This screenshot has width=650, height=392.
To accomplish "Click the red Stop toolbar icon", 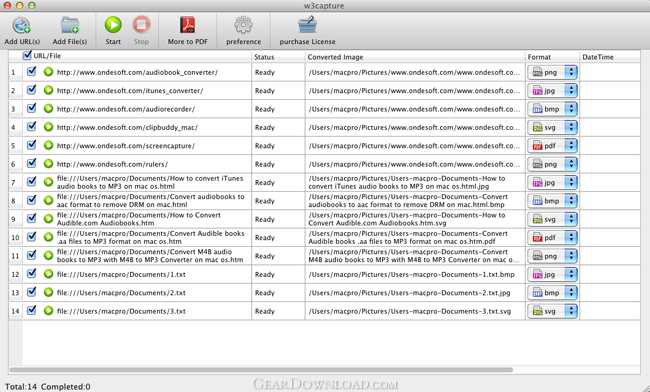I will pos(141,25).
